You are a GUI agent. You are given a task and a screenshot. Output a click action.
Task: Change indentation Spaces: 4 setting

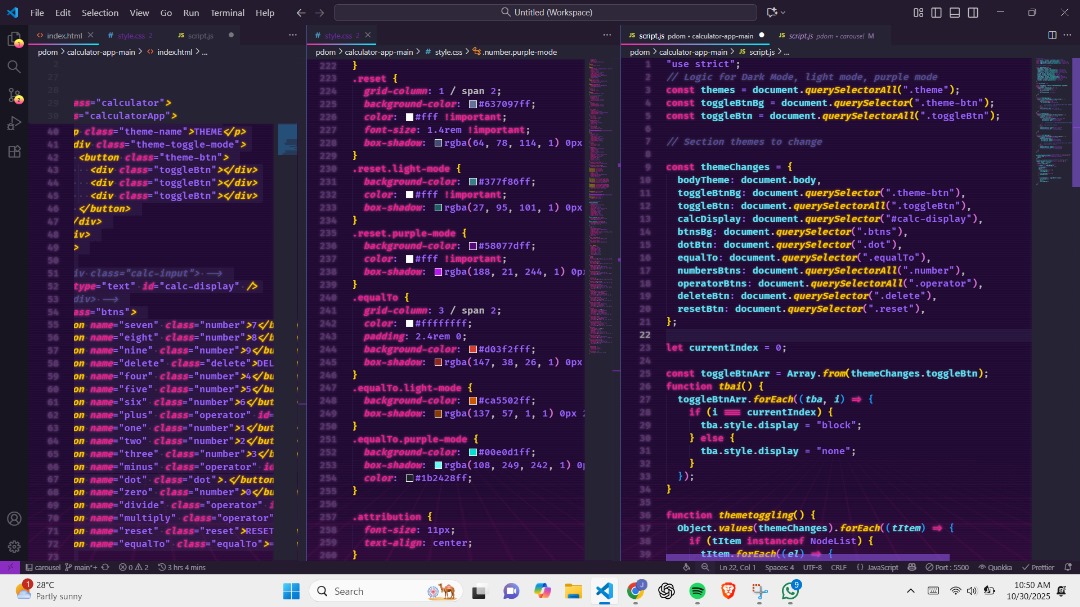click(780, 567)
